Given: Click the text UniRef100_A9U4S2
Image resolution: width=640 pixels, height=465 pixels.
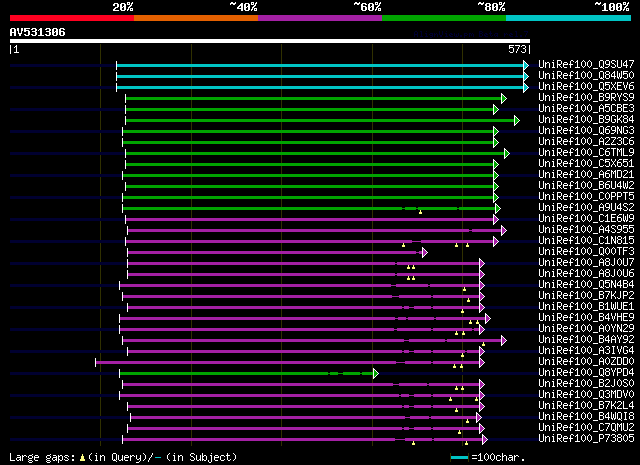Looking at the screenshot, I should tap(586, 207).
